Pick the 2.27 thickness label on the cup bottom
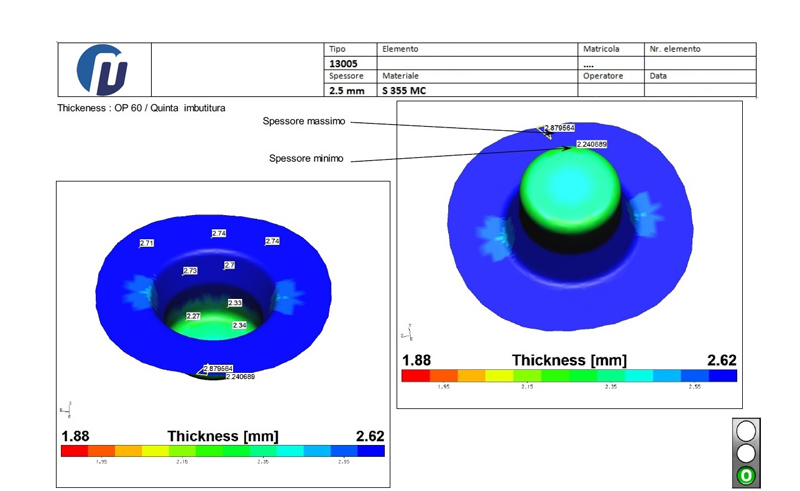 coord(194,316)
